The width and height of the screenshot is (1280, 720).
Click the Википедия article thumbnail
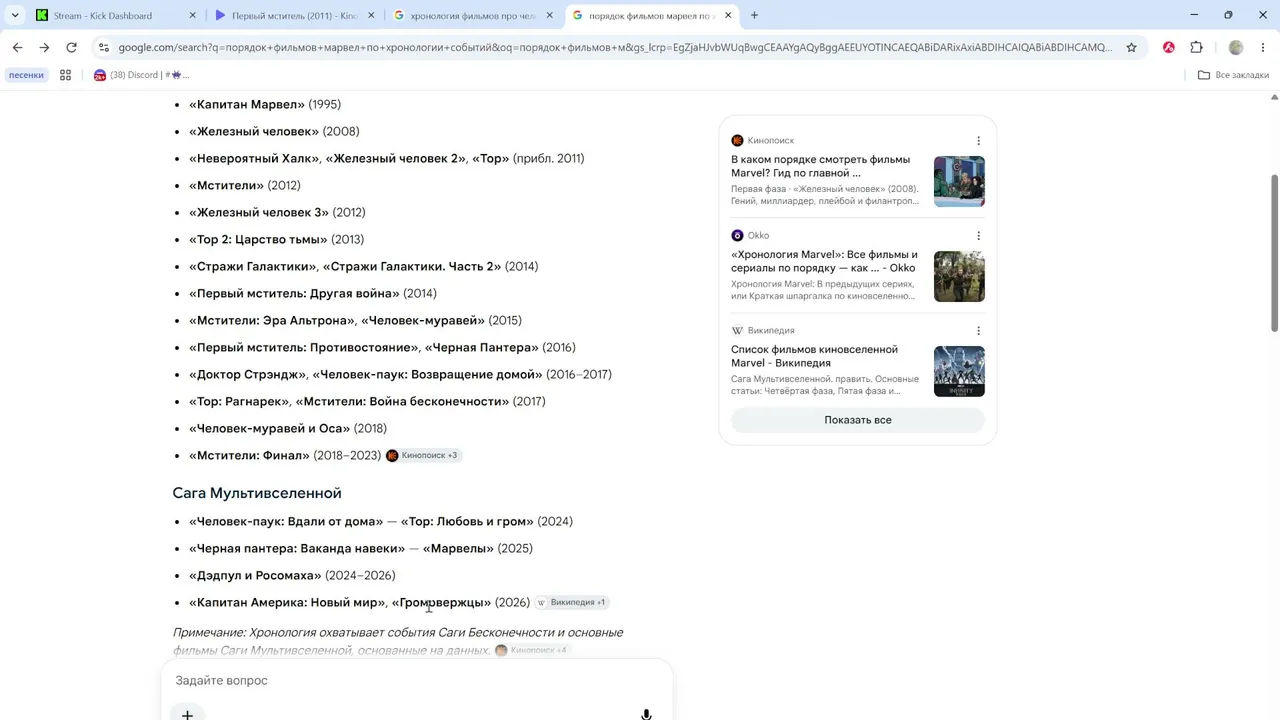pyautogui.click(x=959, y=371)
